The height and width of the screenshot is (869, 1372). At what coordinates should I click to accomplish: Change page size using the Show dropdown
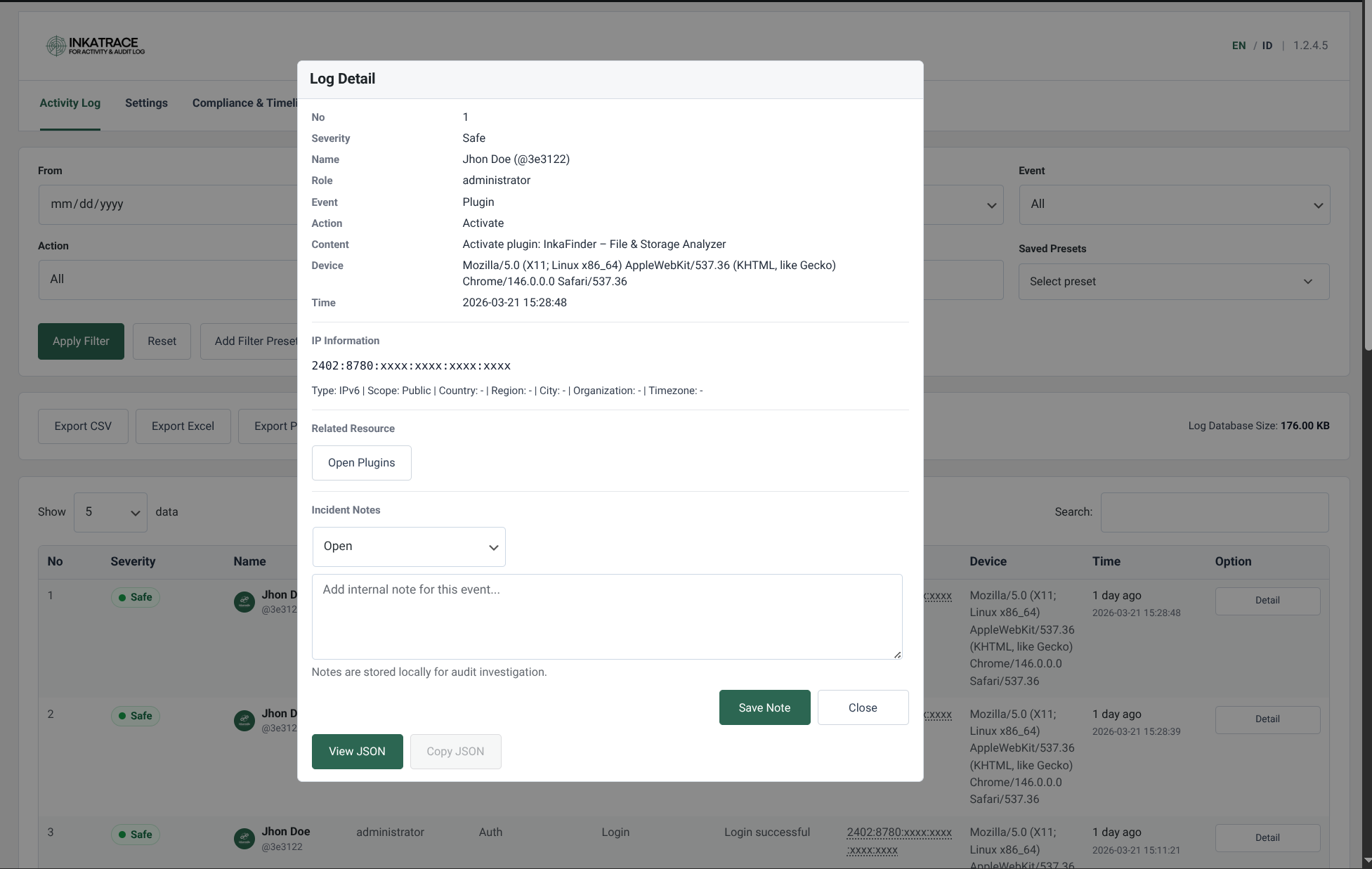[110, 512]
